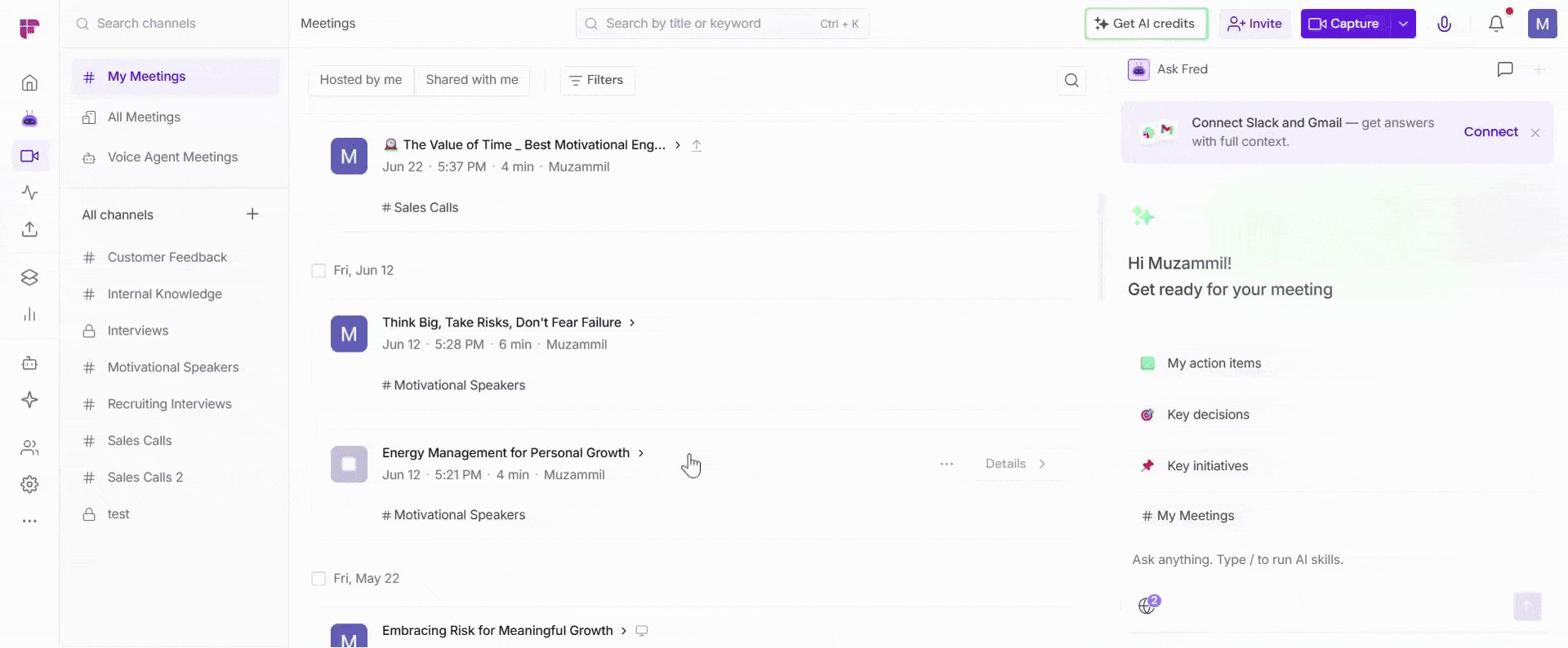The height and width of the screenshot is (648, 1568).
Task: Open Think Big, Take Risks meeting title
Action: pyautogui.click(x=501, y=322)
